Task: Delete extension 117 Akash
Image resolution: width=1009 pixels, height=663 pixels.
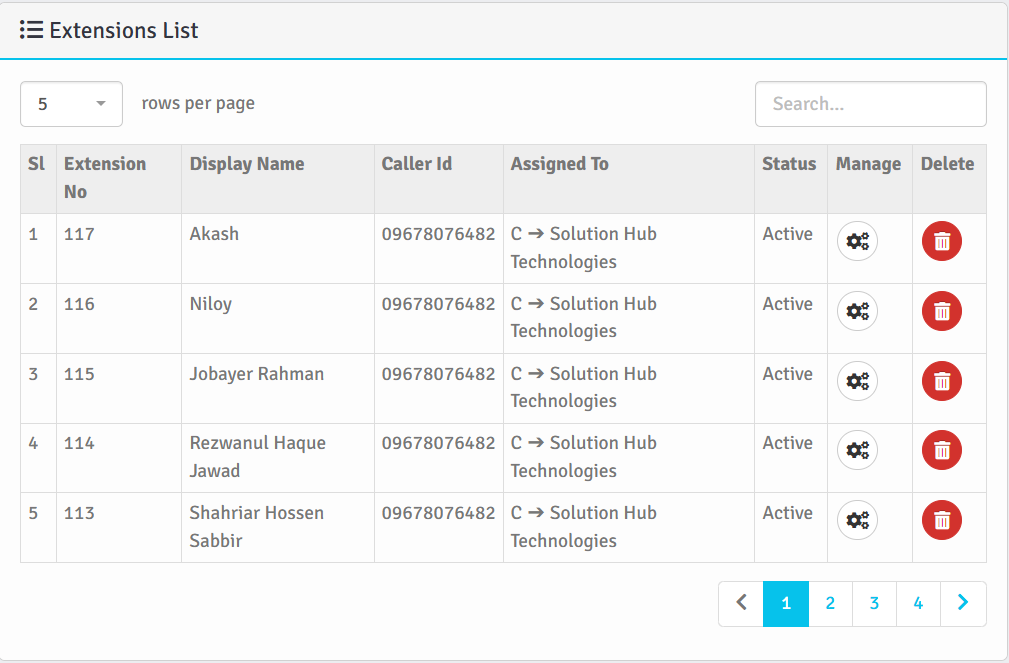Action: pyautogui.click(x=941, y=241)
